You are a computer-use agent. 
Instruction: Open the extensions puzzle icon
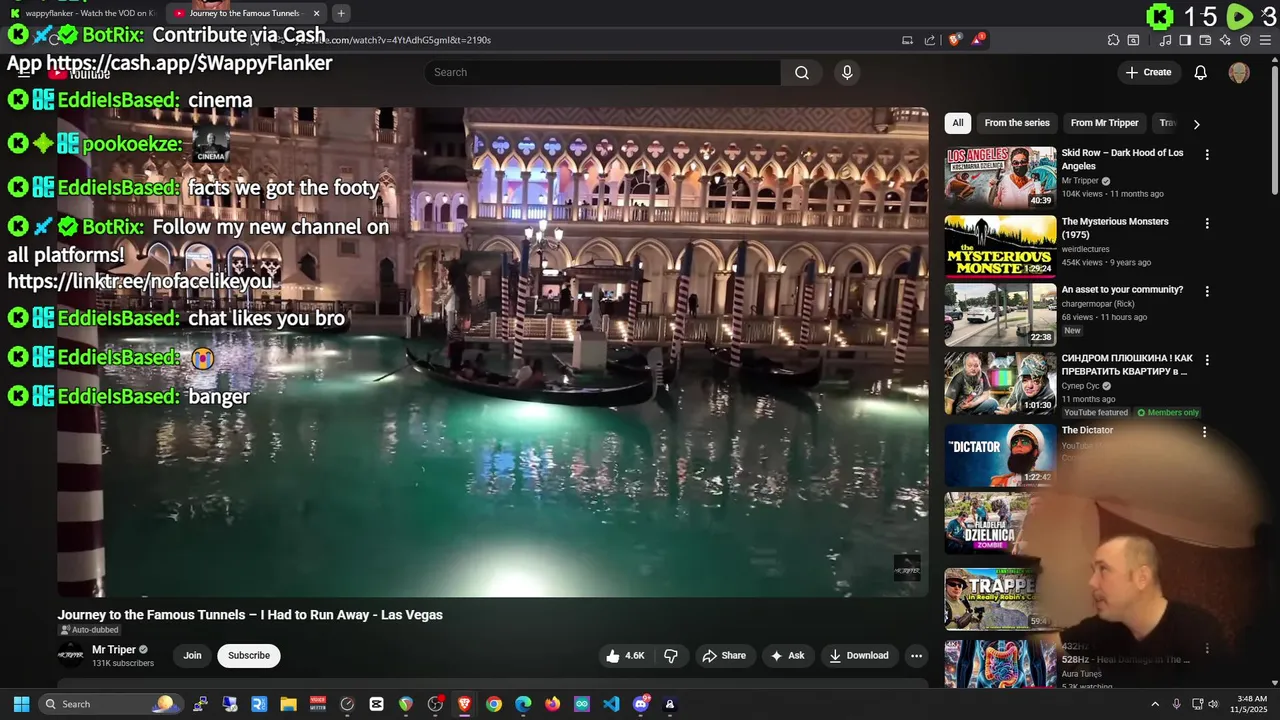point(1113,40)
